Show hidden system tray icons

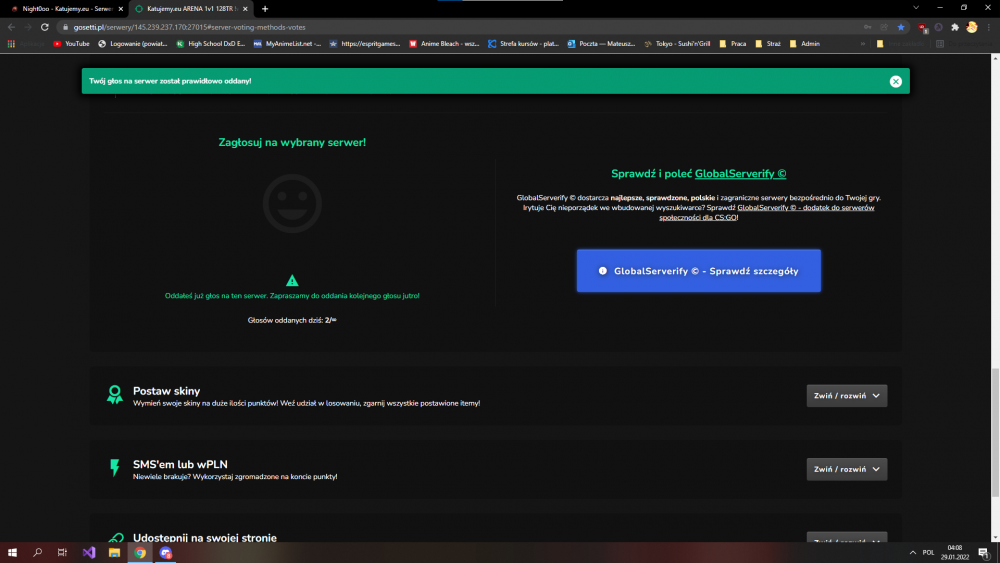pos(913,553)
